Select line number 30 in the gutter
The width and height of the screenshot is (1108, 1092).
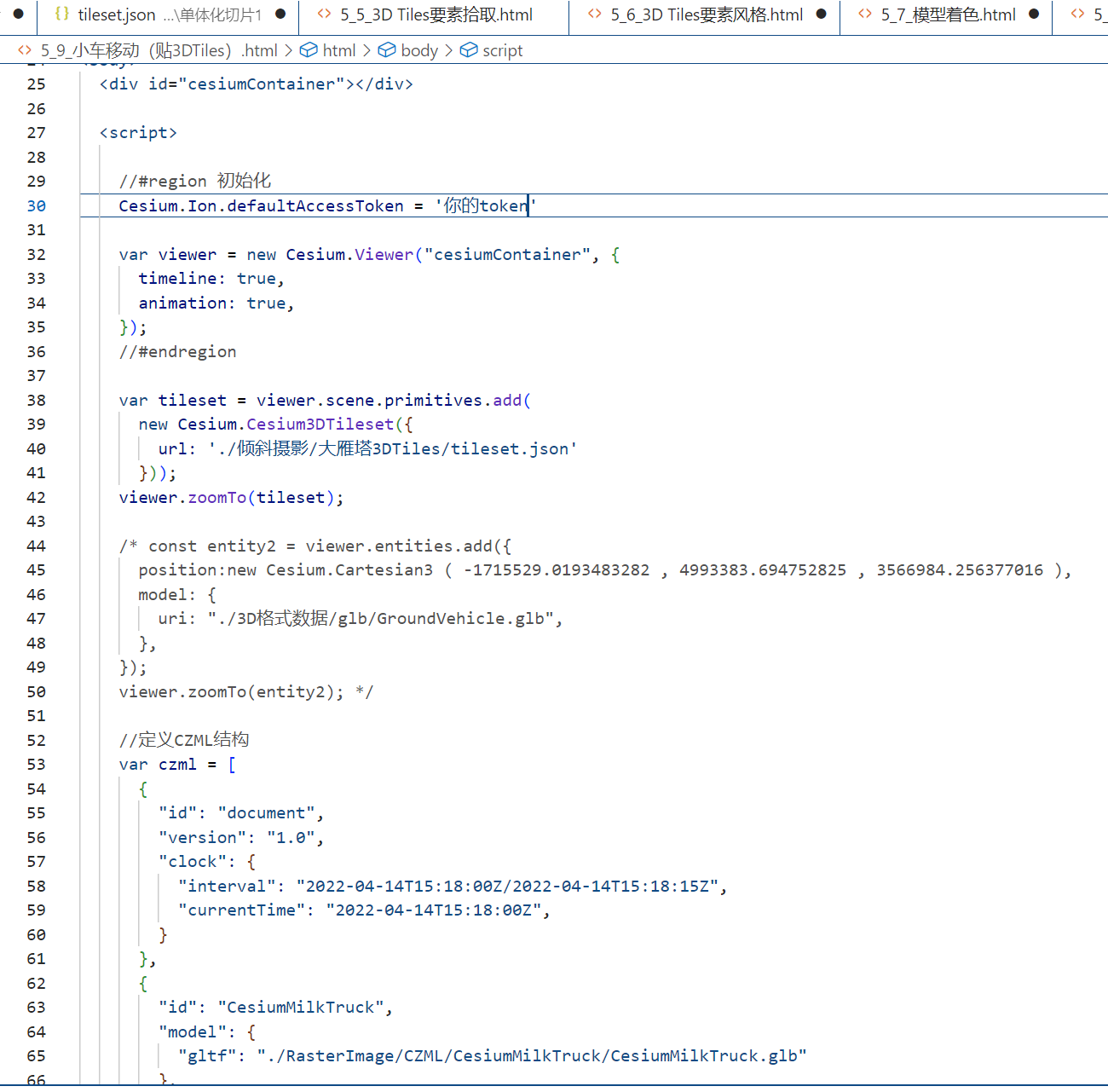coord(37,205)
